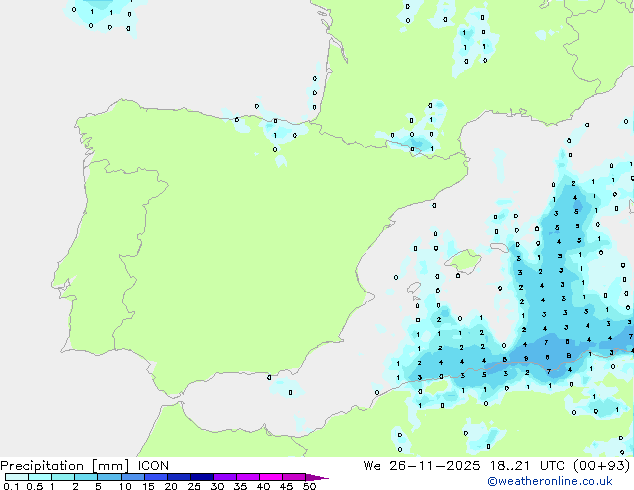634x490 pixels.
Task: Select legend swatch between 25 and 30
Action: (202, 477)
